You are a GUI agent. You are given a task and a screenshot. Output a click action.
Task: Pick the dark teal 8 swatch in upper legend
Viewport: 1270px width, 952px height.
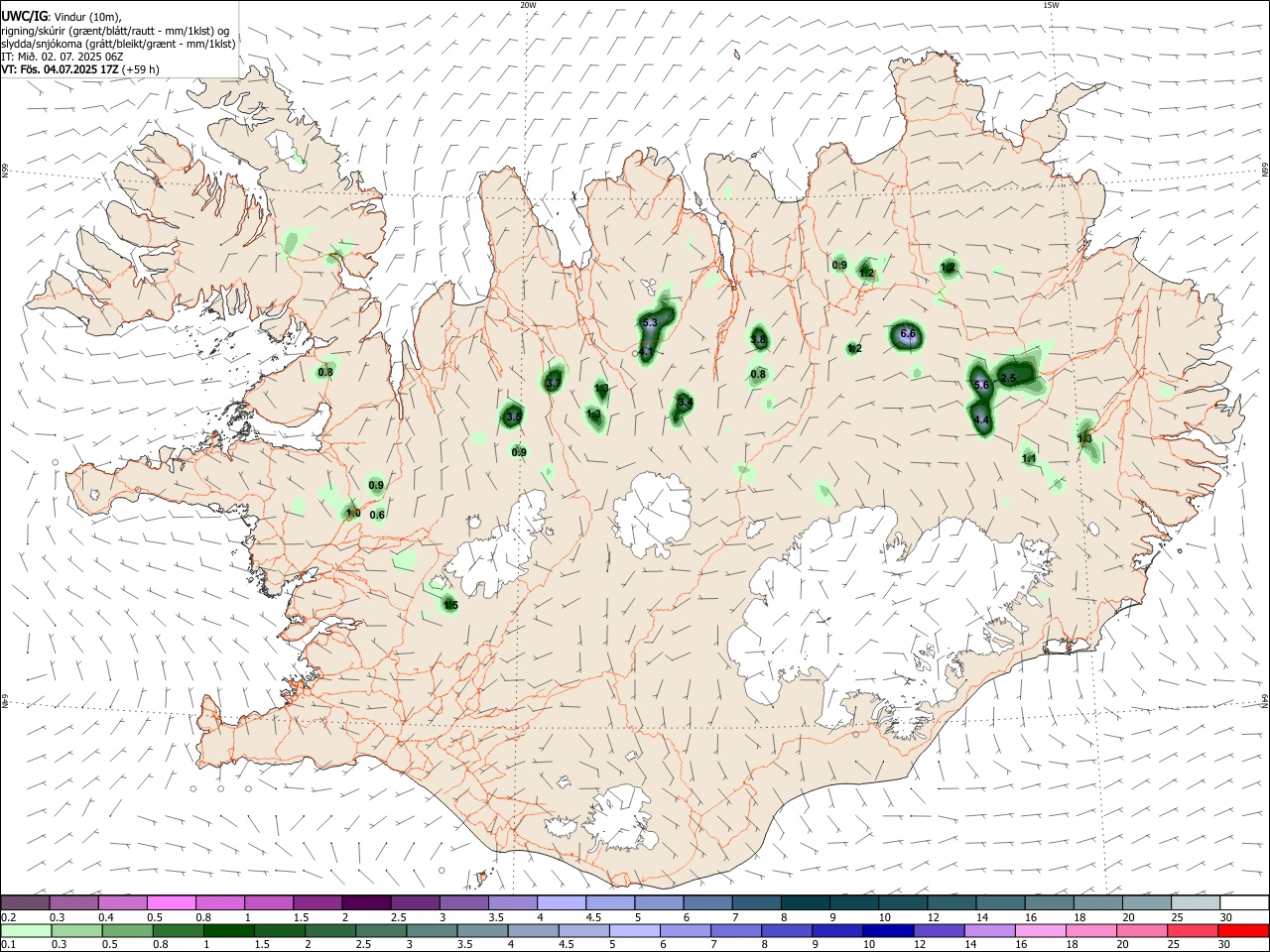point(805,902)
